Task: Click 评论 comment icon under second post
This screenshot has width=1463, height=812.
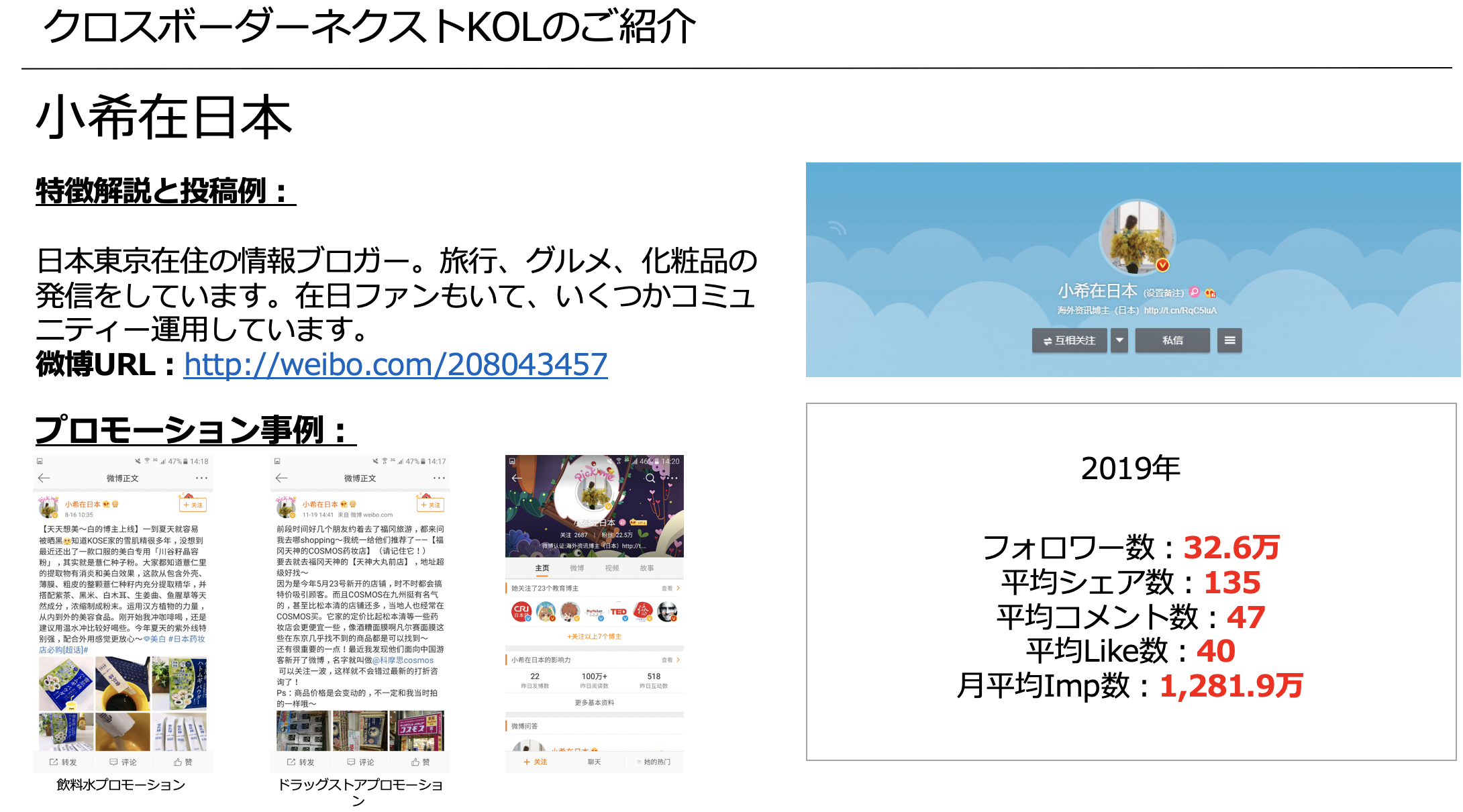Action: point(360,762)
